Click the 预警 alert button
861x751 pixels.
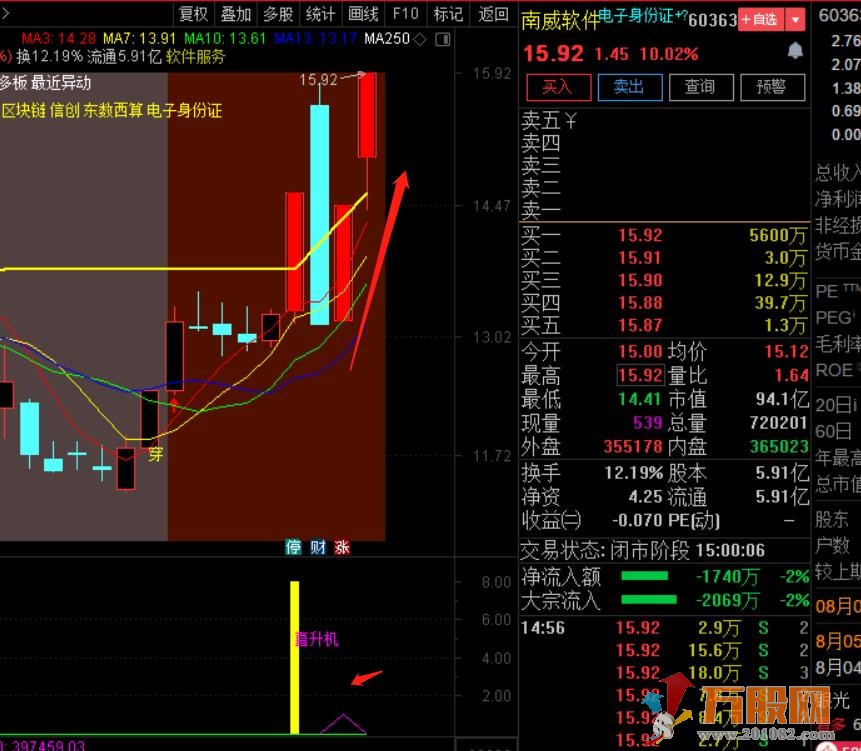(772, 87)
